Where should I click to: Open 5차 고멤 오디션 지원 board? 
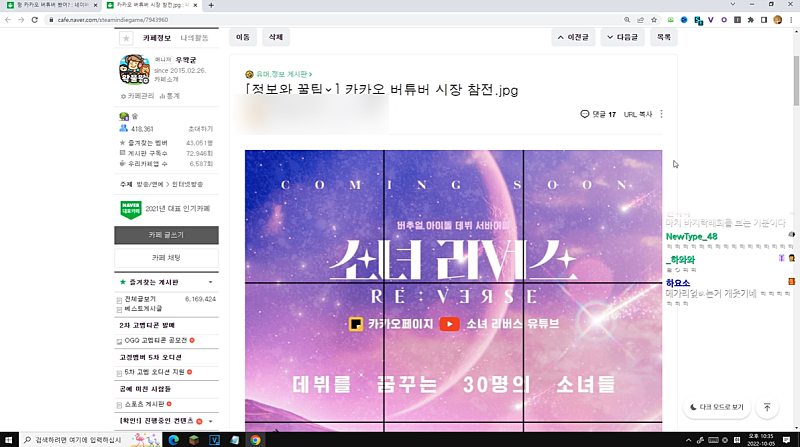point(155,372)
